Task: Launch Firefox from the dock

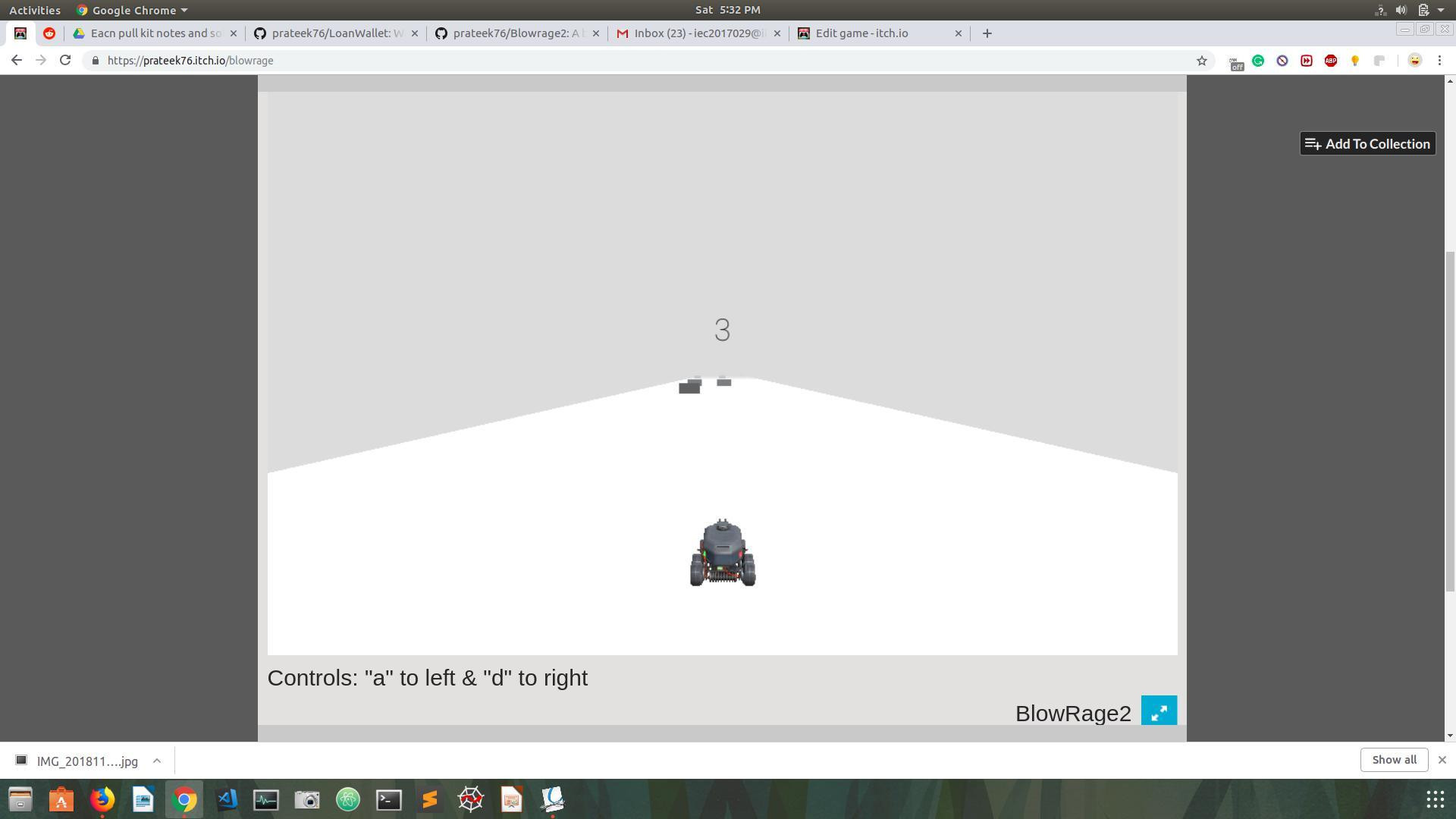Action: coord(102,799)
